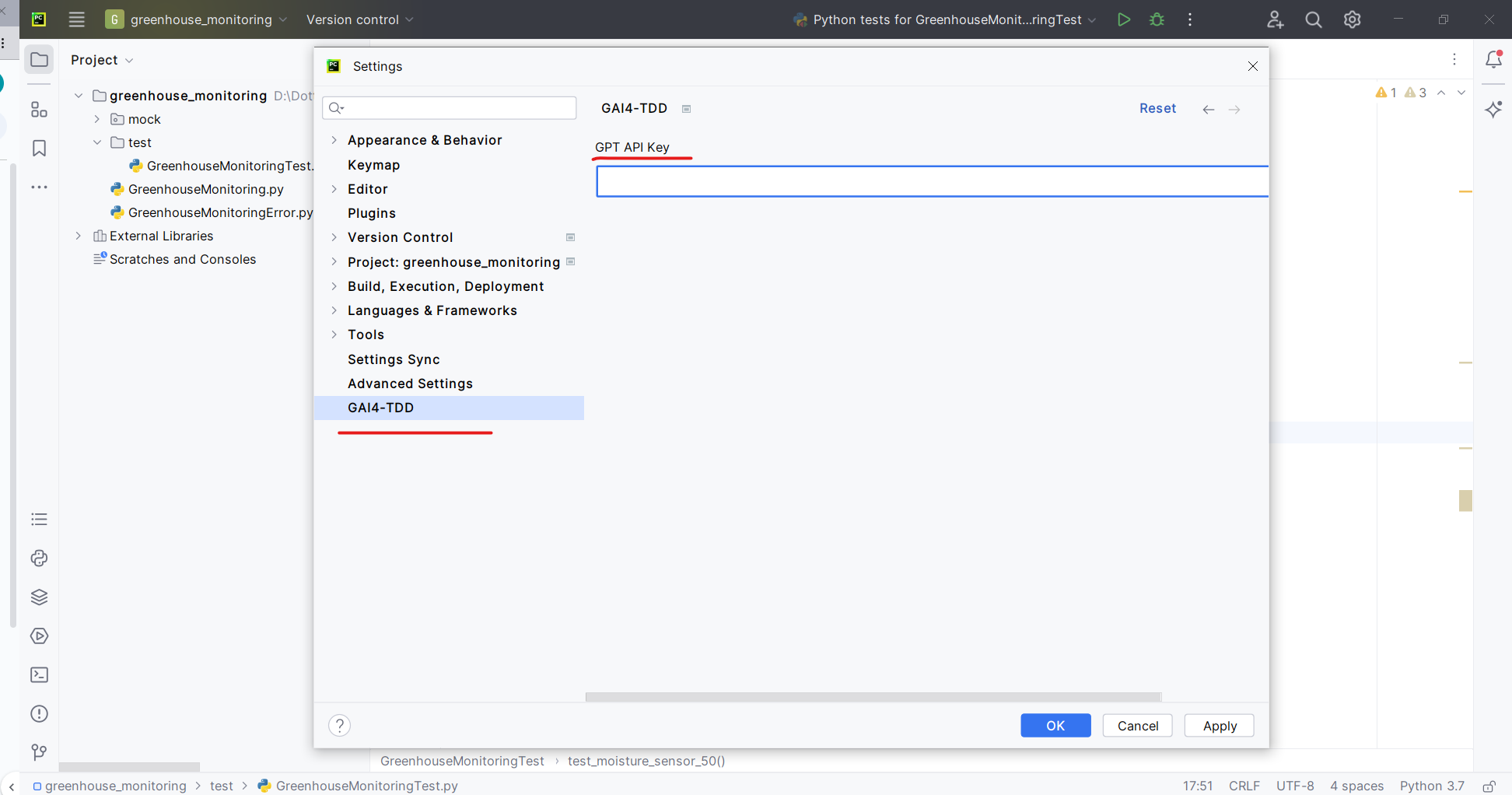The image size is (1512, 795).
Task: Open Python Console tool window
Action: 39,558
